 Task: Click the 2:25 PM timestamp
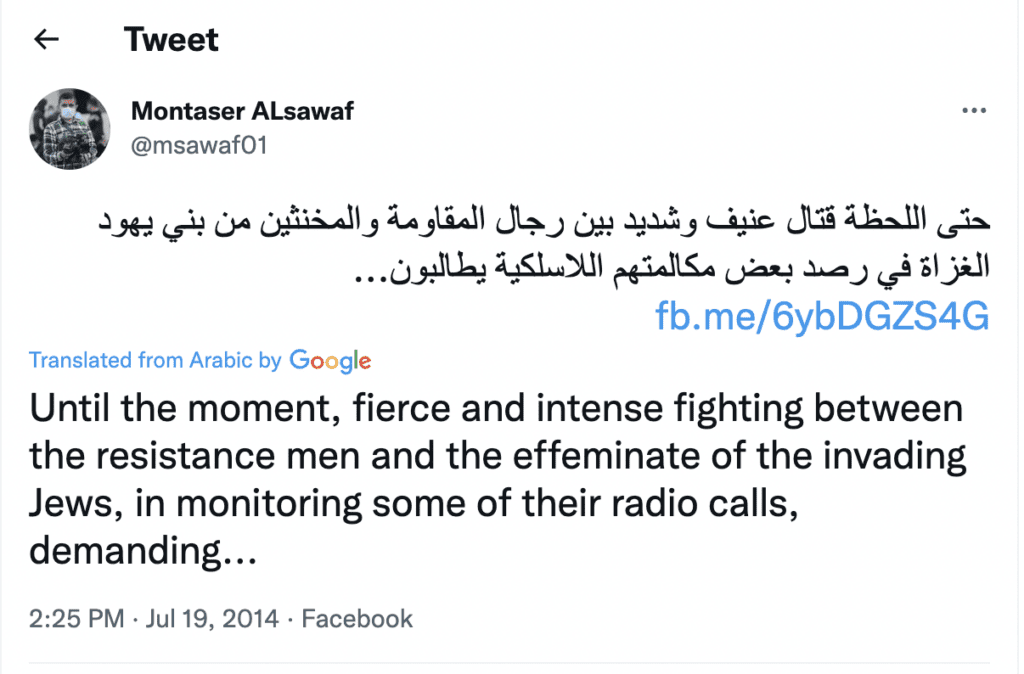point(76,618)
